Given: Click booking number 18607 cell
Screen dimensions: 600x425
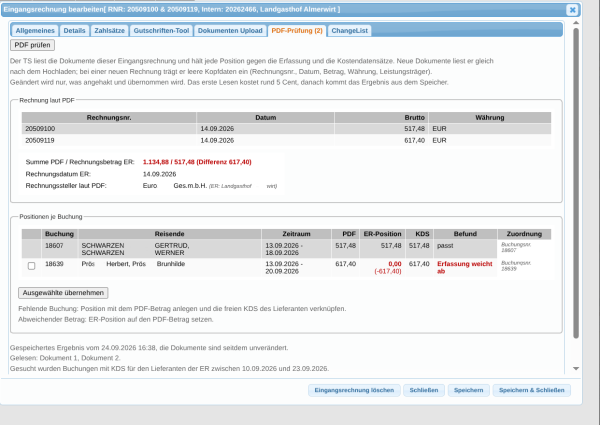Looking at the screenshot, I should pyautogui.click(x=59, y=249).
